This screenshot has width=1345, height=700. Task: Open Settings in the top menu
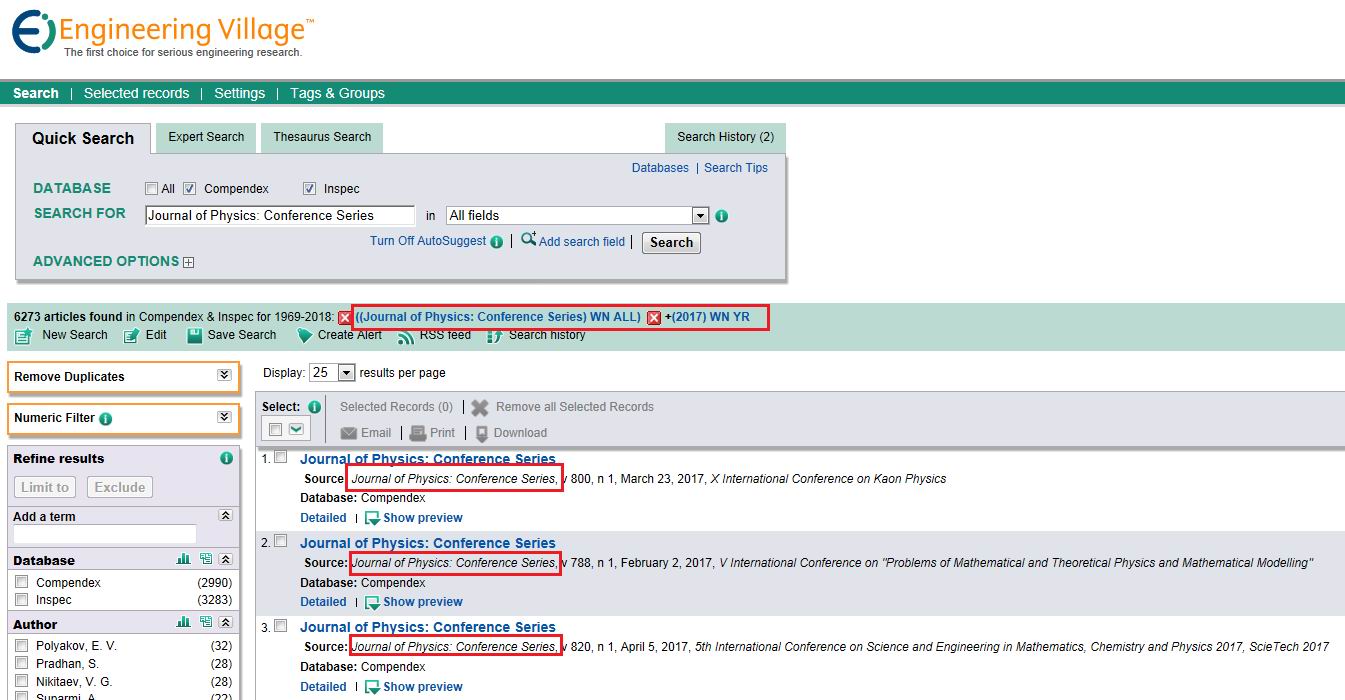239,93
